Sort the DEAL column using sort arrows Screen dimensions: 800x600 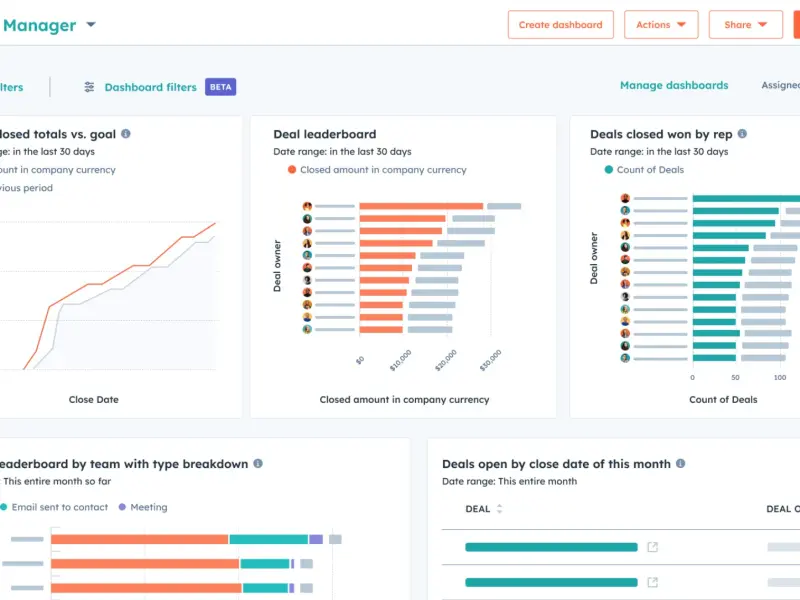tap(499, 509)
